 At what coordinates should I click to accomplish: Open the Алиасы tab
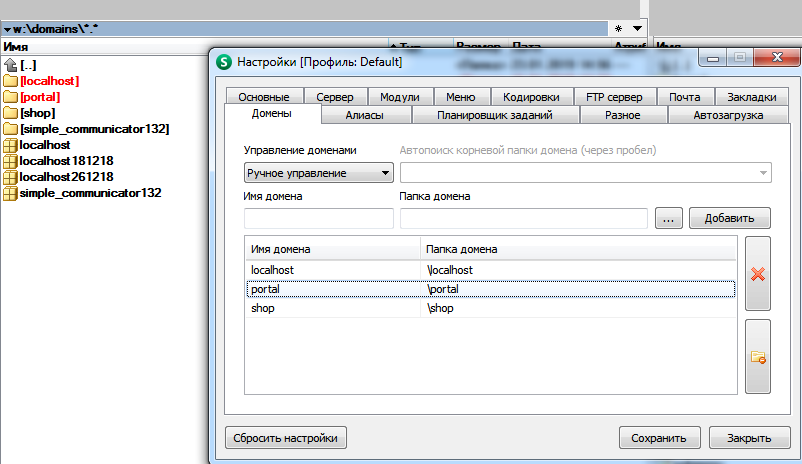(x=365, y=115)
